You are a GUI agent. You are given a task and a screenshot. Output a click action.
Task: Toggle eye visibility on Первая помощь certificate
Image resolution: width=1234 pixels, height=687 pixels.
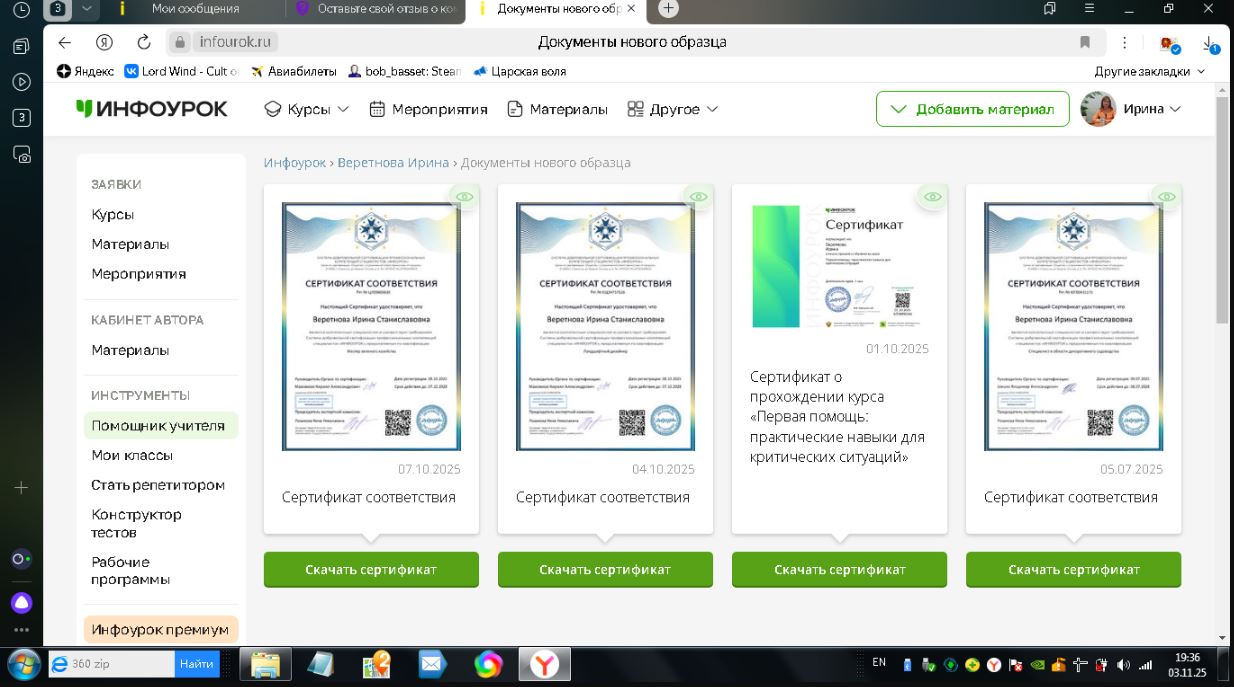[932, 197]
